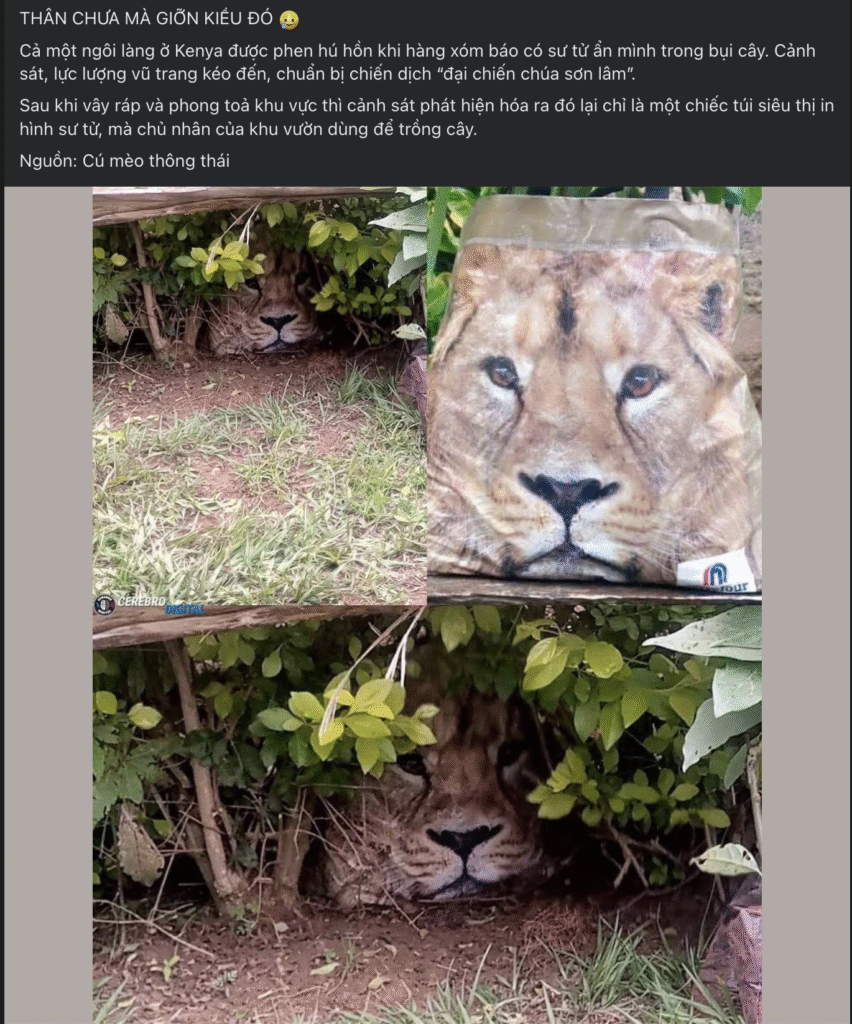Click the CEREBRO DIGITAL watermark text
This screenshot has width=852, height=1024.
161,605
